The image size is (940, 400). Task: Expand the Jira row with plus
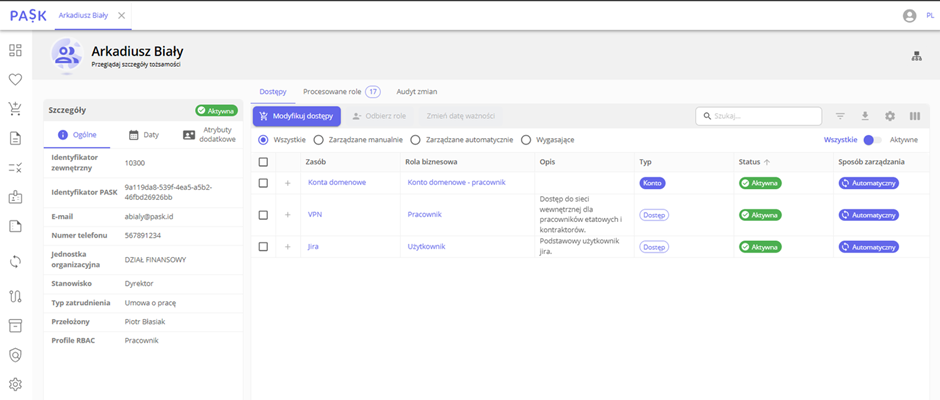point(288,247)
